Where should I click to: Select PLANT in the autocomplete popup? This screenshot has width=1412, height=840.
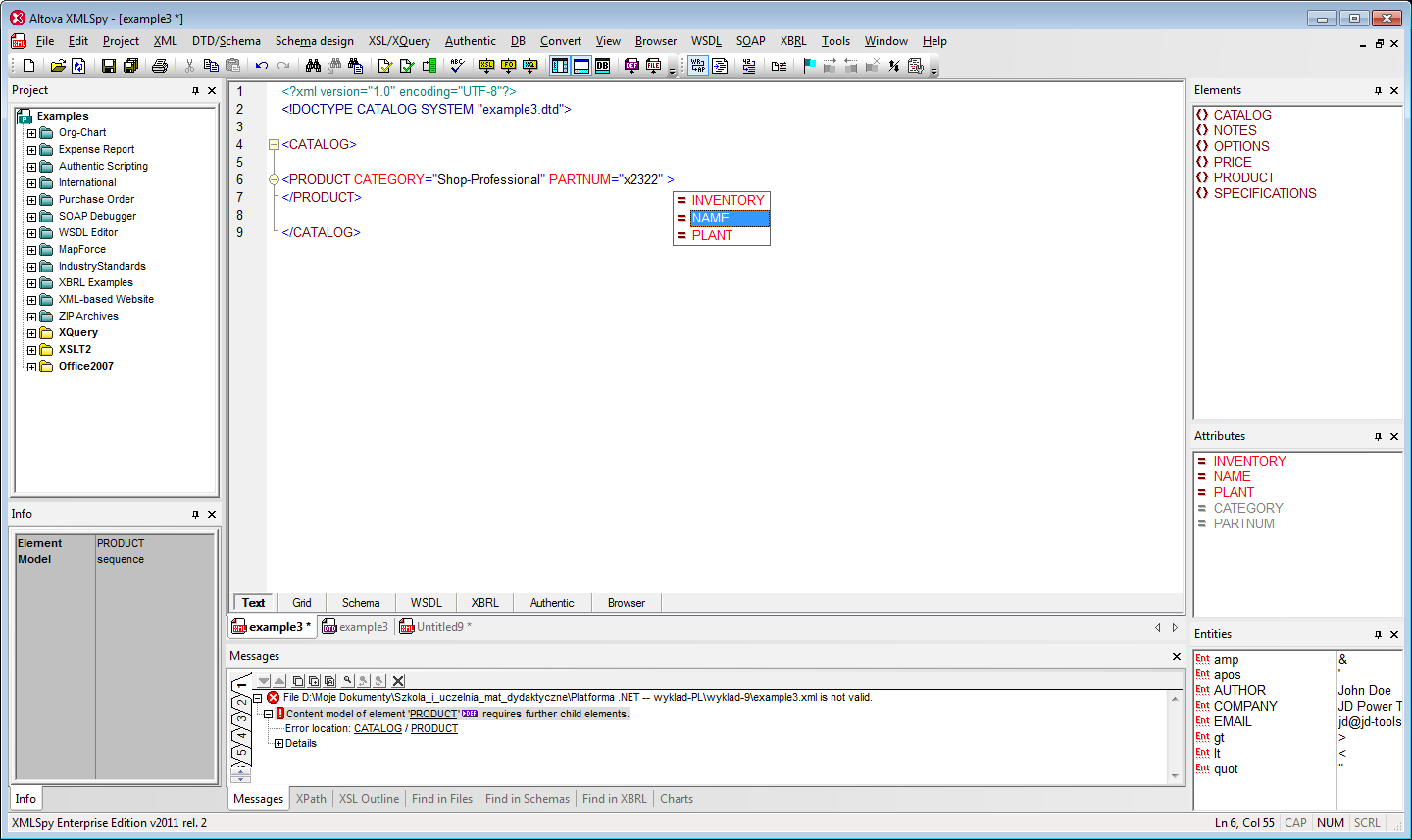[722, 235]
